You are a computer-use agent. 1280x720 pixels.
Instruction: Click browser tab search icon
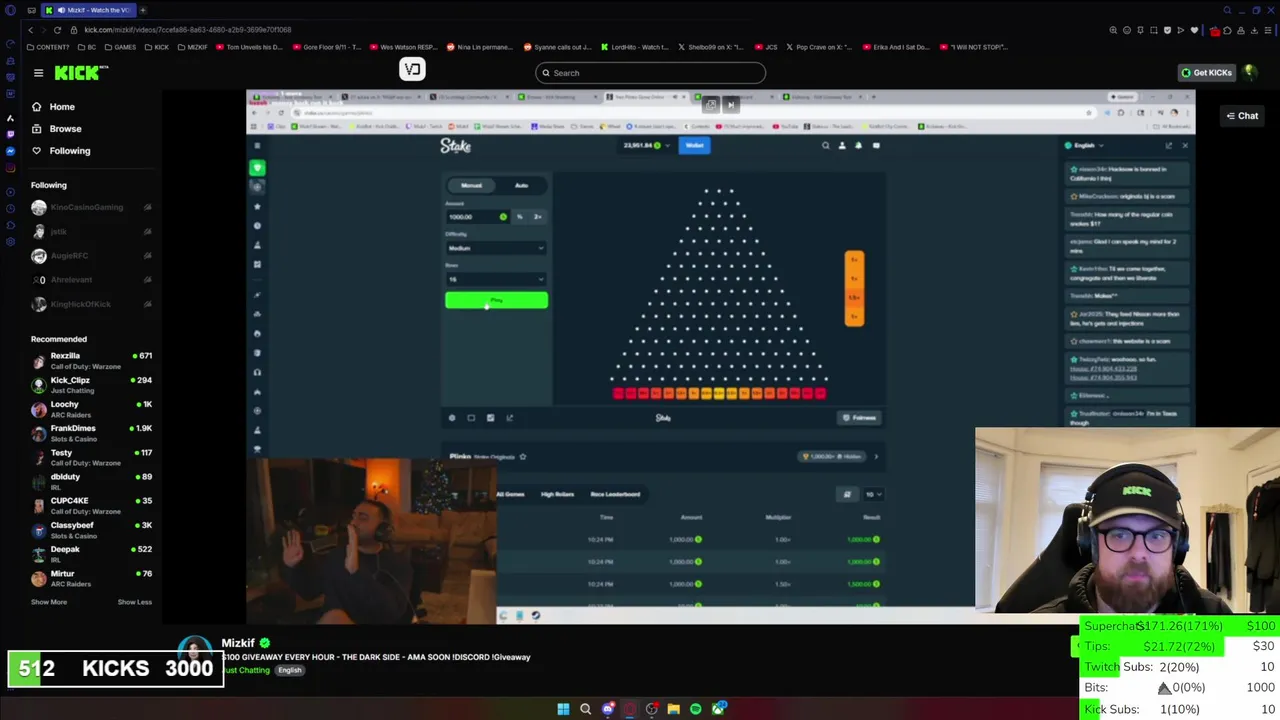pyautogui.click(x=1227, y=10)
